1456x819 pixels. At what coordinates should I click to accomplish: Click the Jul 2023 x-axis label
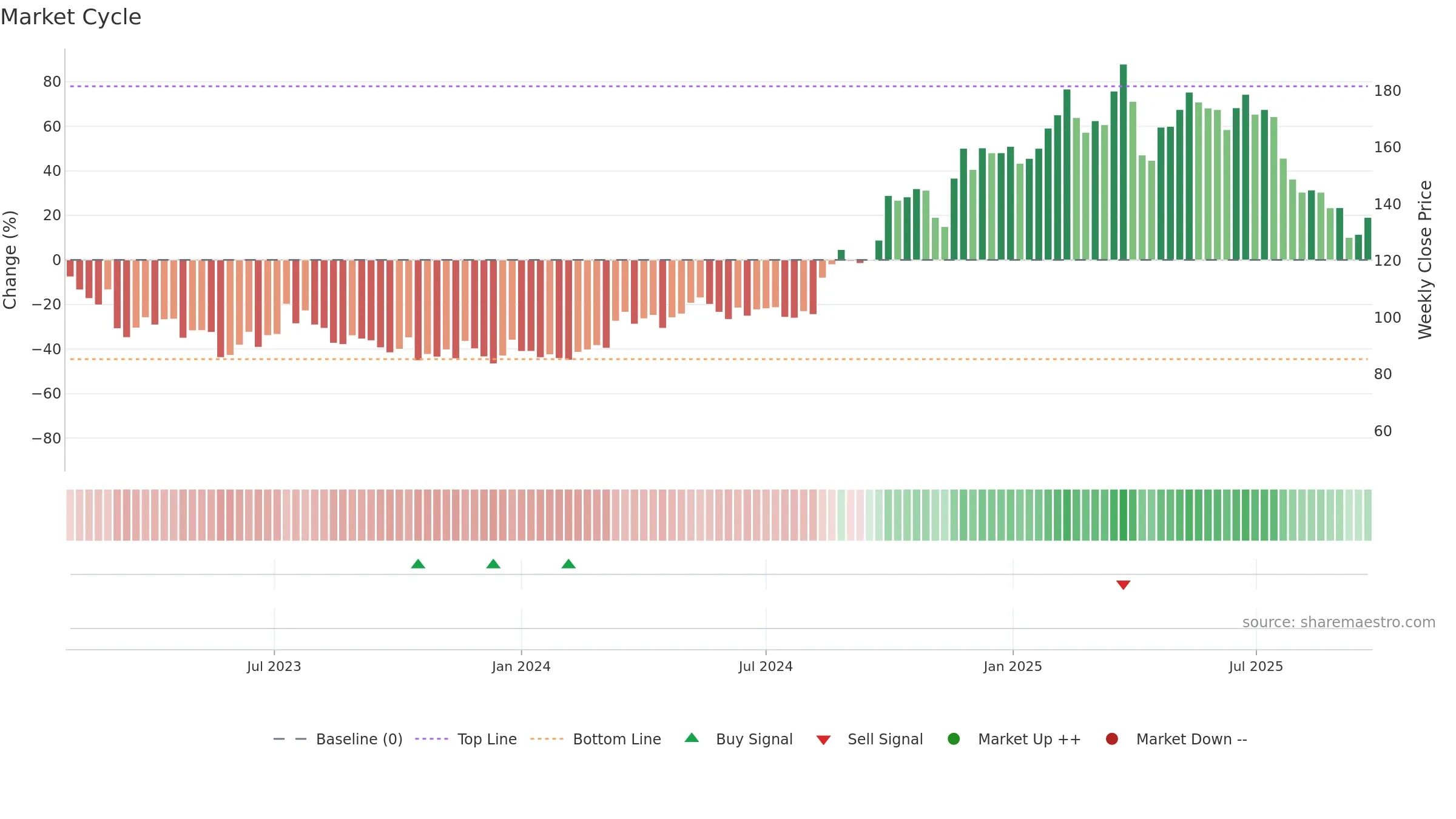click(274, 666)
